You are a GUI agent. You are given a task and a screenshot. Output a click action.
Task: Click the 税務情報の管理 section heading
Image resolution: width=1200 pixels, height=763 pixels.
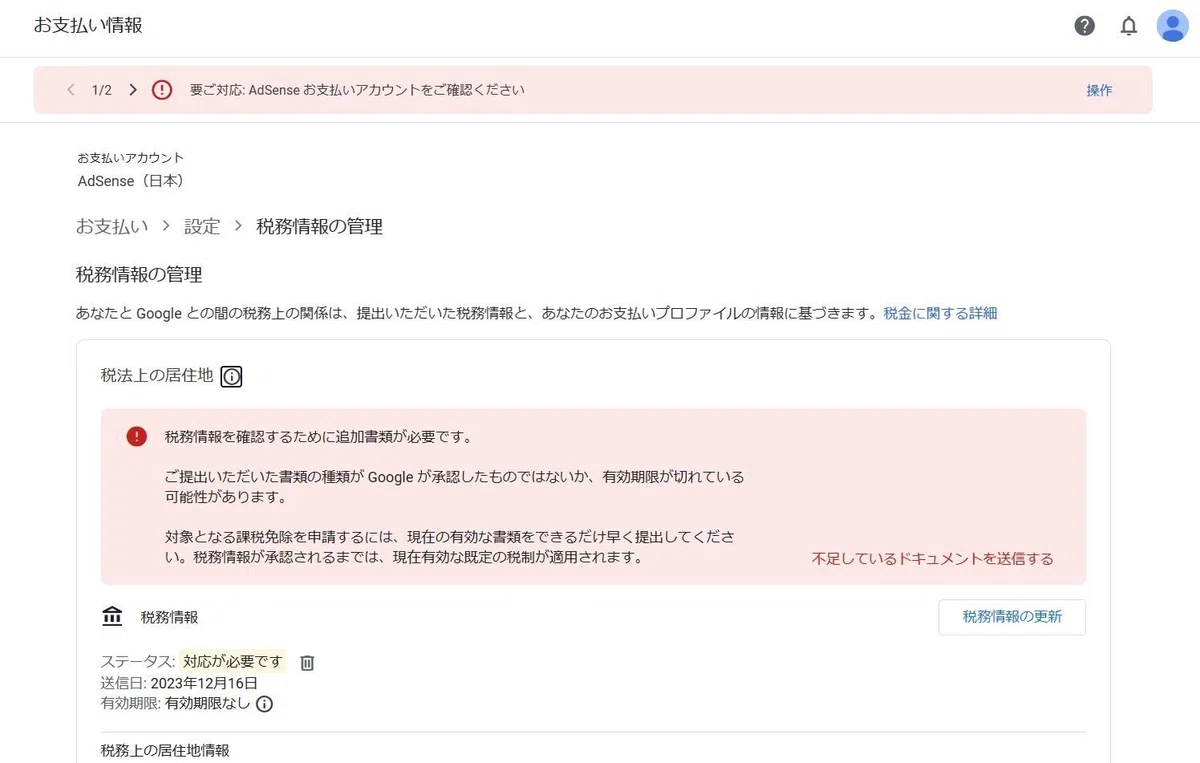coord(139,274)
